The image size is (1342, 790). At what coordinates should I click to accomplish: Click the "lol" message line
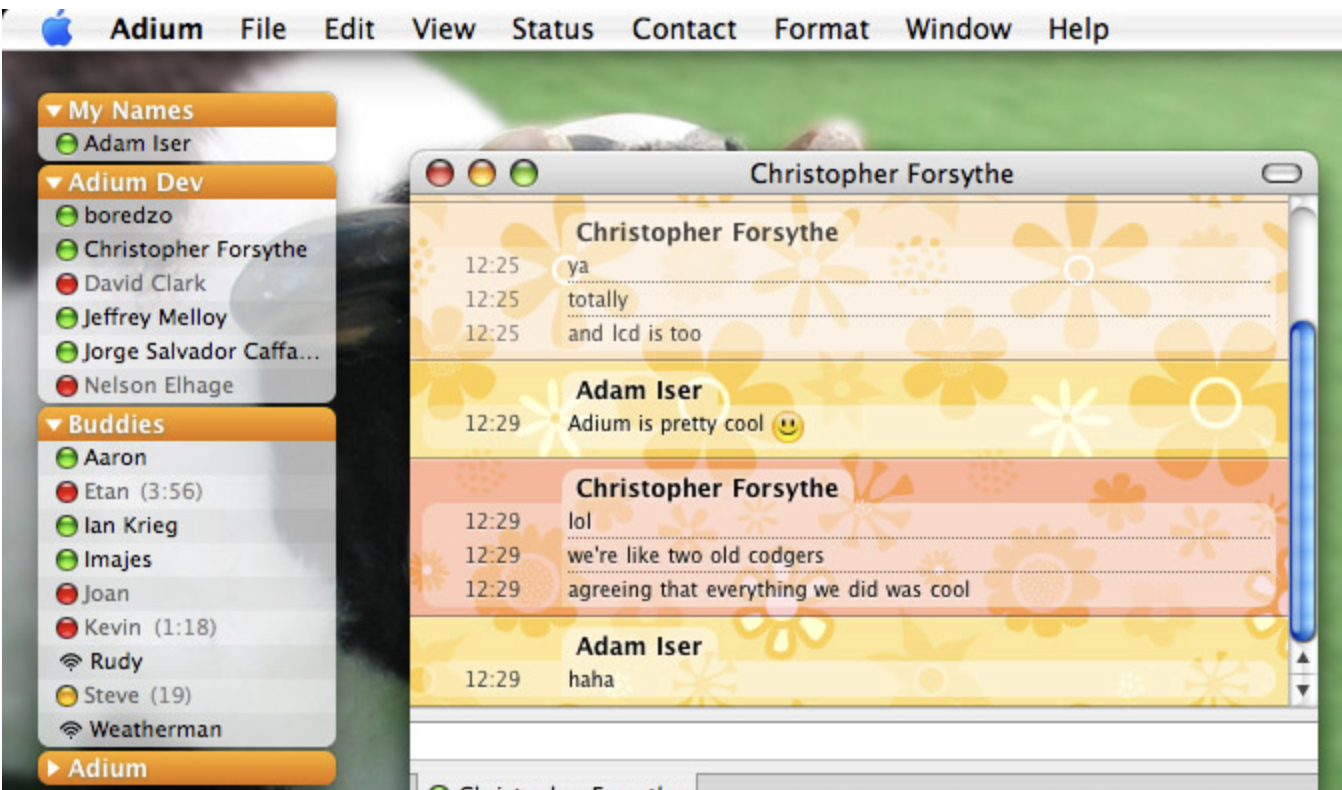[580, 521]
